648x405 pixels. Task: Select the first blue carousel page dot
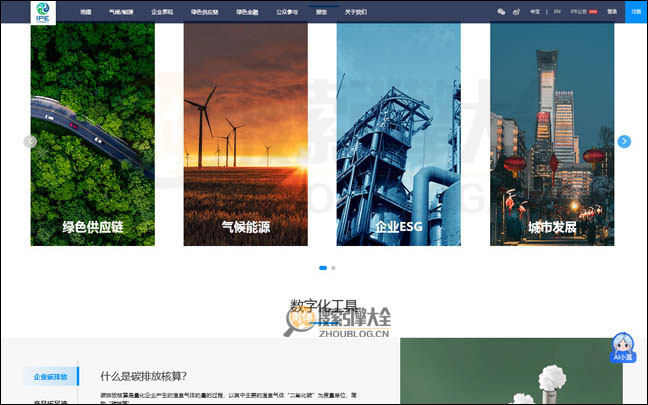[323, 268]
